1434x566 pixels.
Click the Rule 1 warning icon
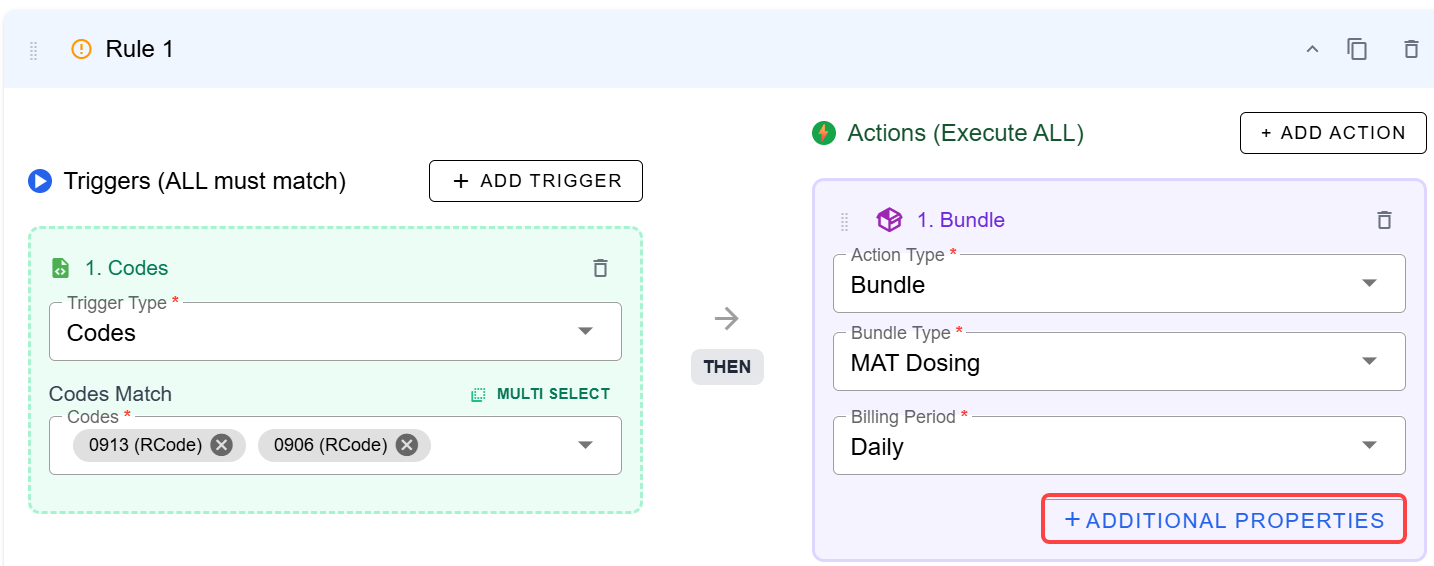(x=82, y=49)
